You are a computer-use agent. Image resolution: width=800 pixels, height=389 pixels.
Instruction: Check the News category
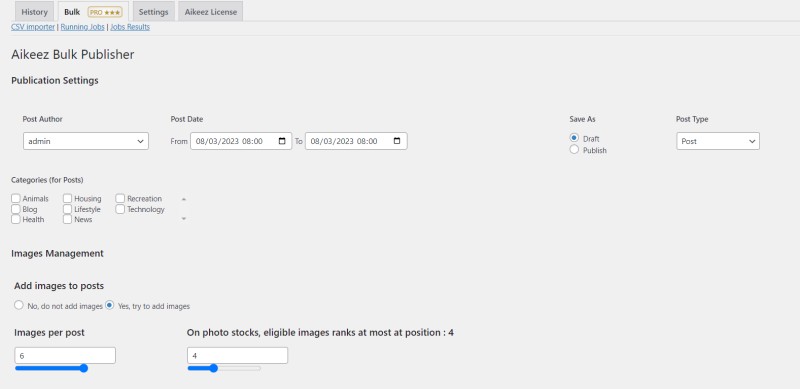tap(67, 219)
